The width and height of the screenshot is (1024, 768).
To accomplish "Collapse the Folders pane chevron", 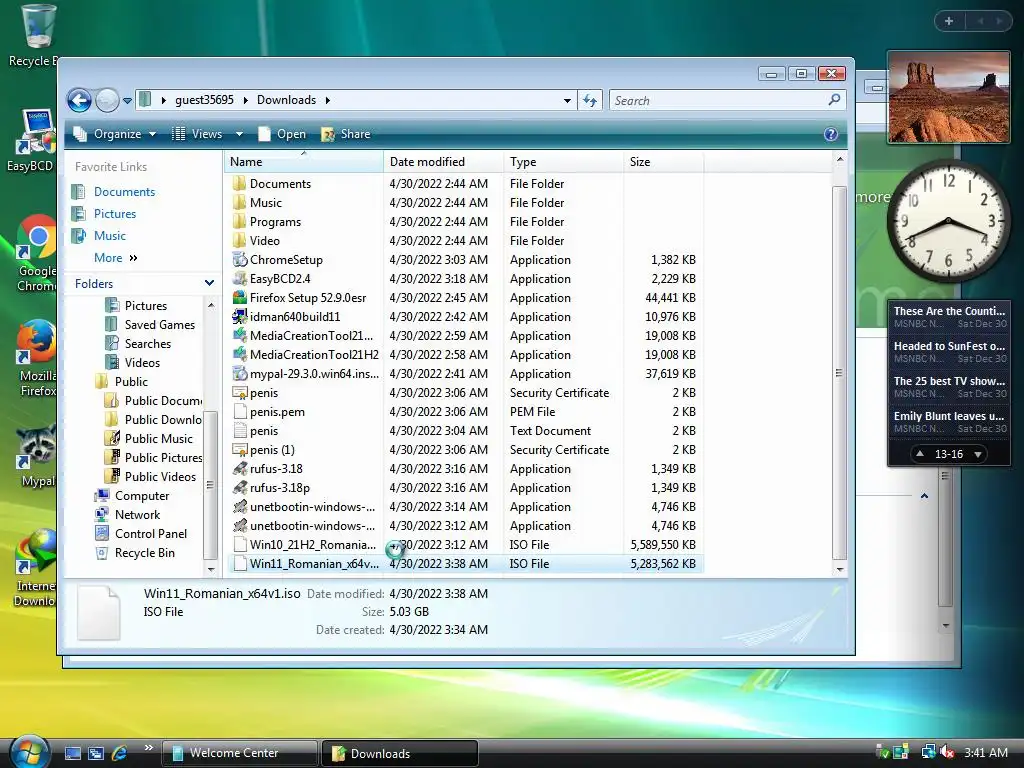I will click(x=209, y=283).
